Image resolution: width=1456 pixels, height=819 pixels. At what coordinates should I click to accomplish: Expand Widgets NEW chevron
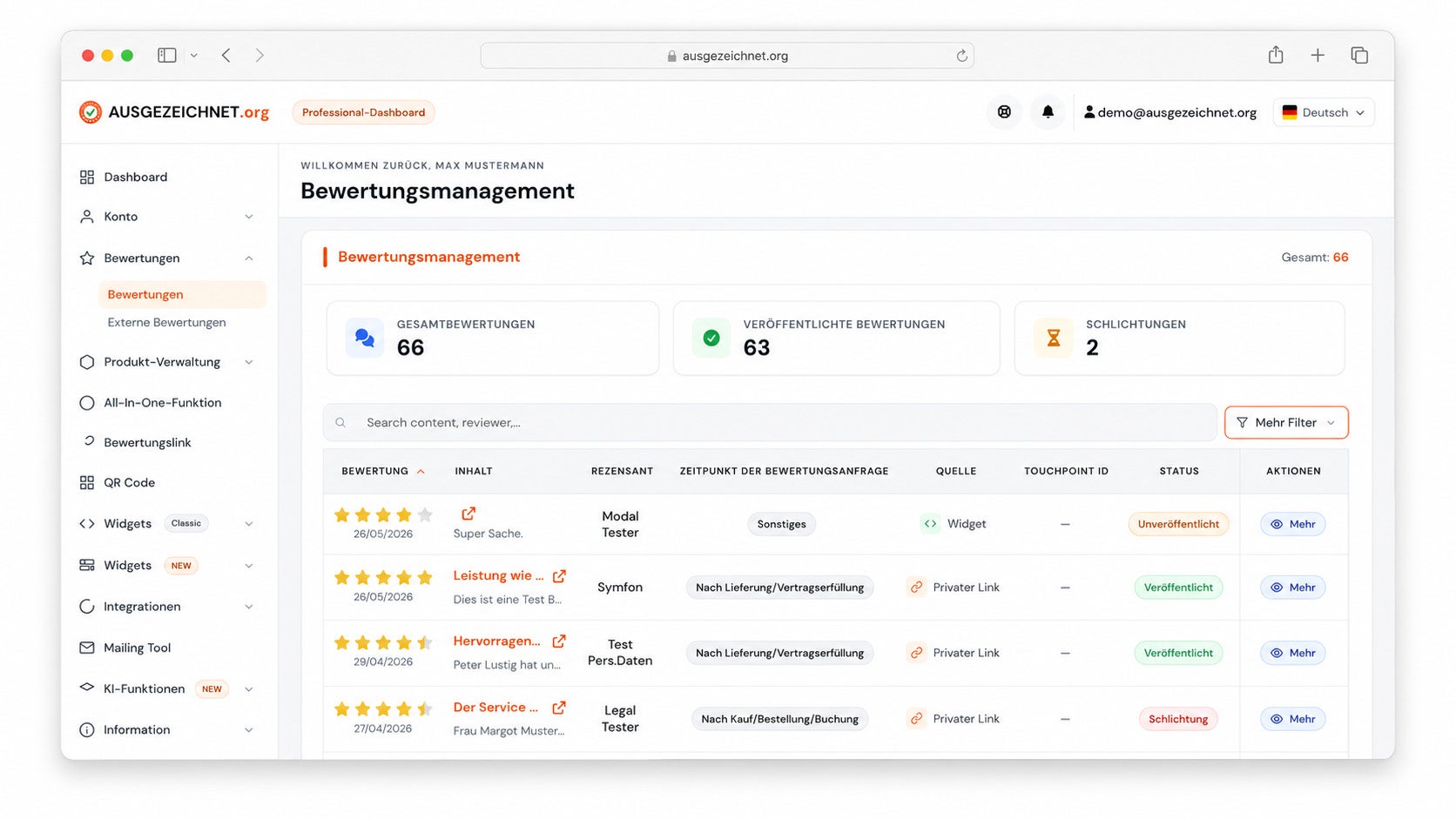click(248, 566)
